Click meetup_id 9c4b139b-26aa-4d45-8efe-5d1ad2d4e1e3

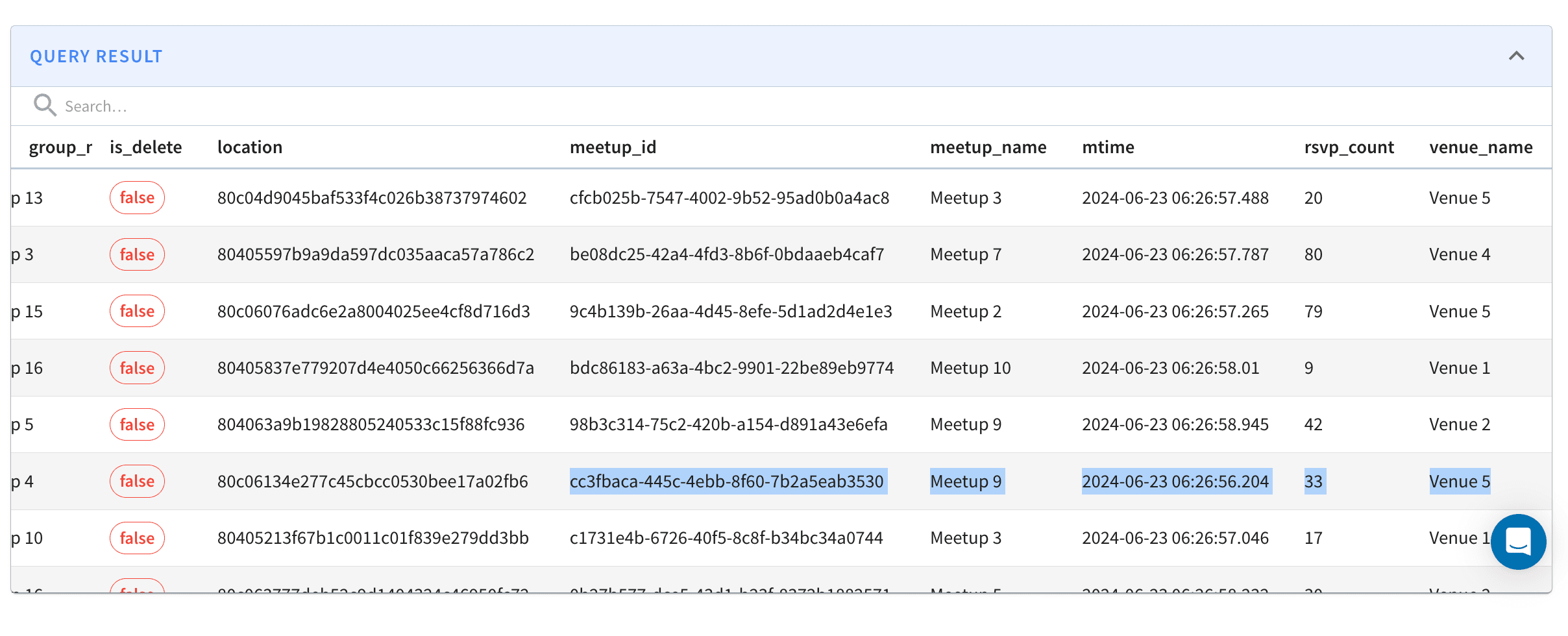pyautogui.click(x=731, y=312)
